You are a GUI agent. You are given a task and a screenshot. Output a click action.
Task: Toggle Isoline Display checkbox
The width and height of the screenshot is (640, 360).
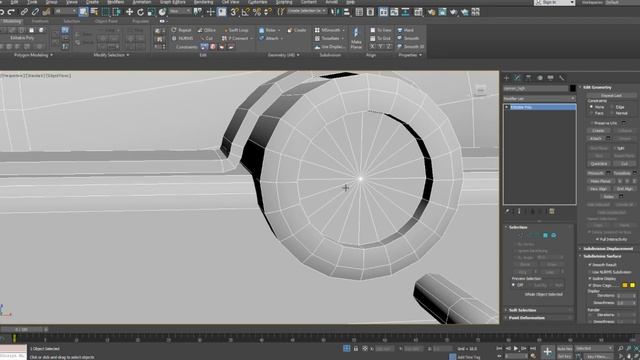[590, 278]
